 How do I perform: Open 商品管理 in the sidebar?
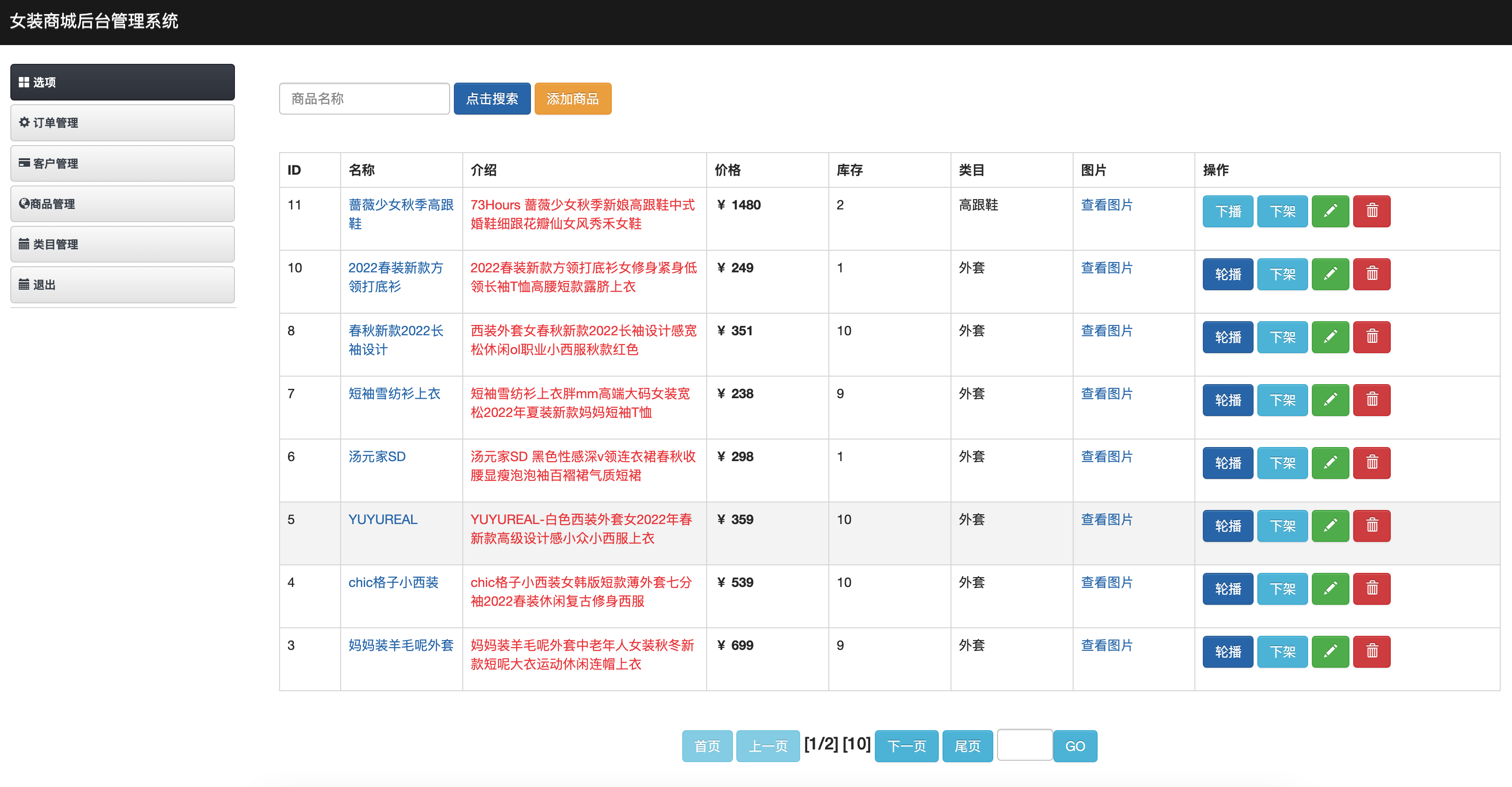[122, 203]
